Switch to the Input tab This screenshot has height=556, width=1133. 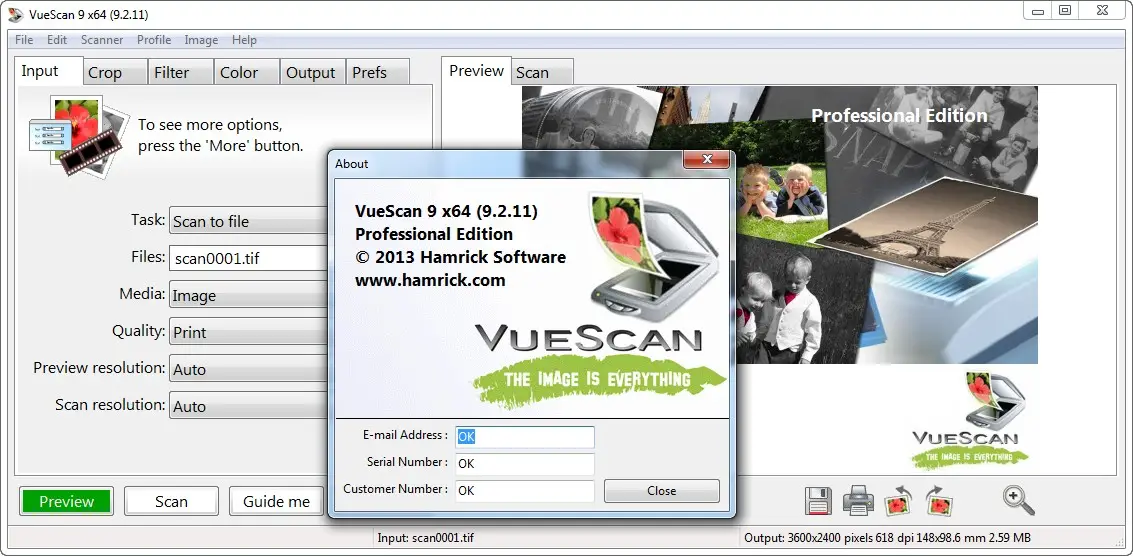click(48, 71)
